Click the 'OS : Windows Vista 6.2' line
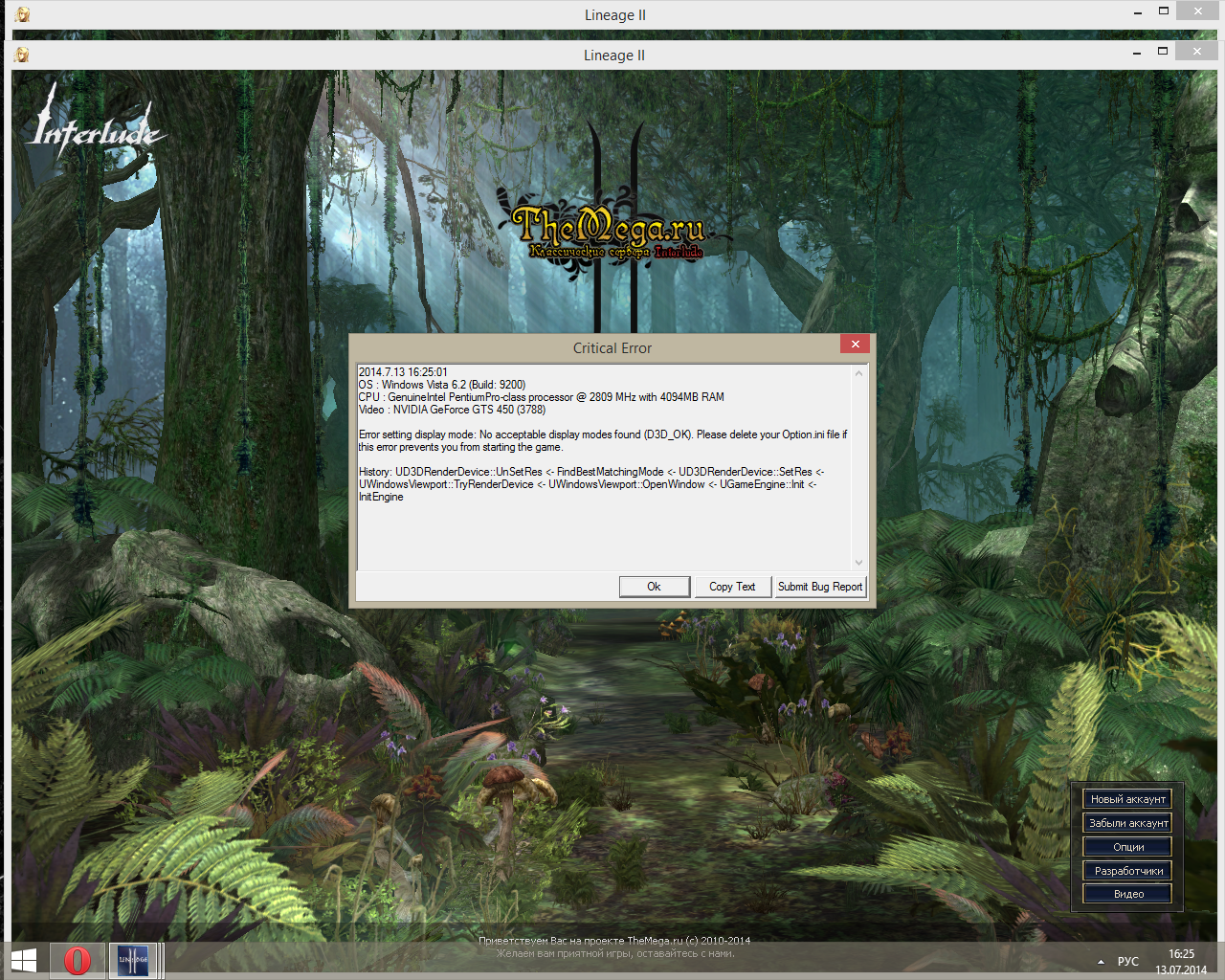This screenshot has height=980, width=1225. pyautogui.click(x=442, y=385)
